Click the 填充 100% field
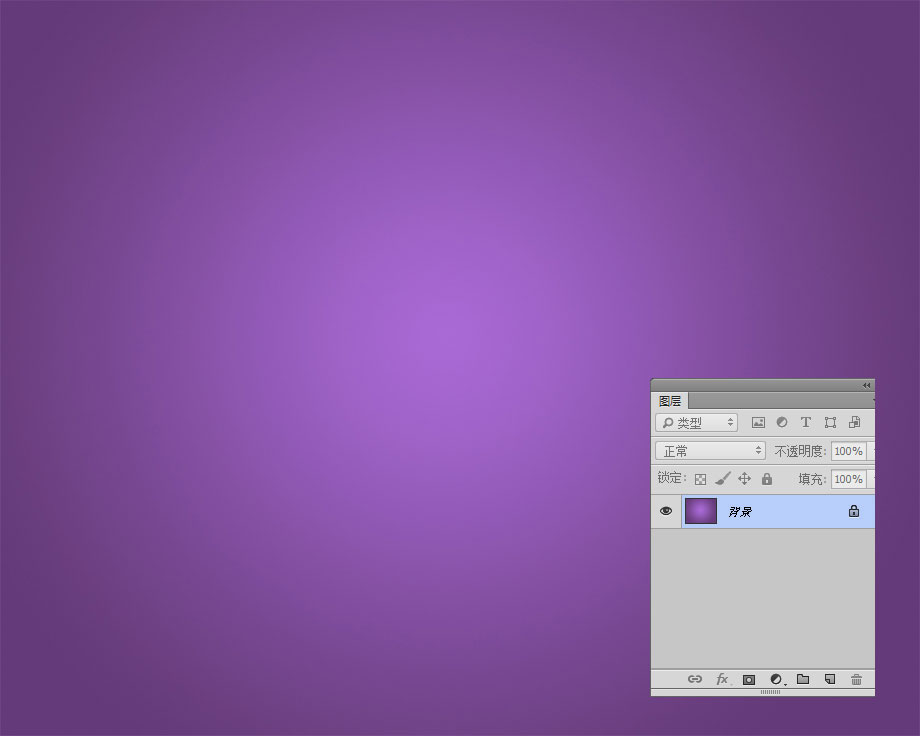 pos(848,479)
